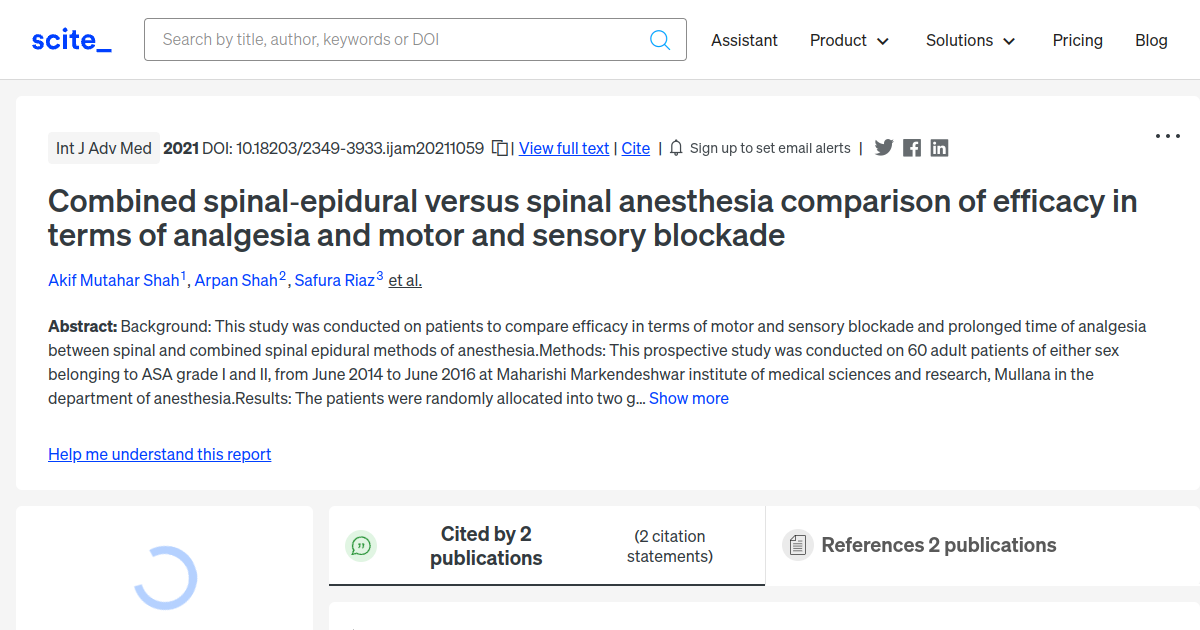Click the search magnifier icon
This screenshot has width=1200, height=630.
point(659,39)
